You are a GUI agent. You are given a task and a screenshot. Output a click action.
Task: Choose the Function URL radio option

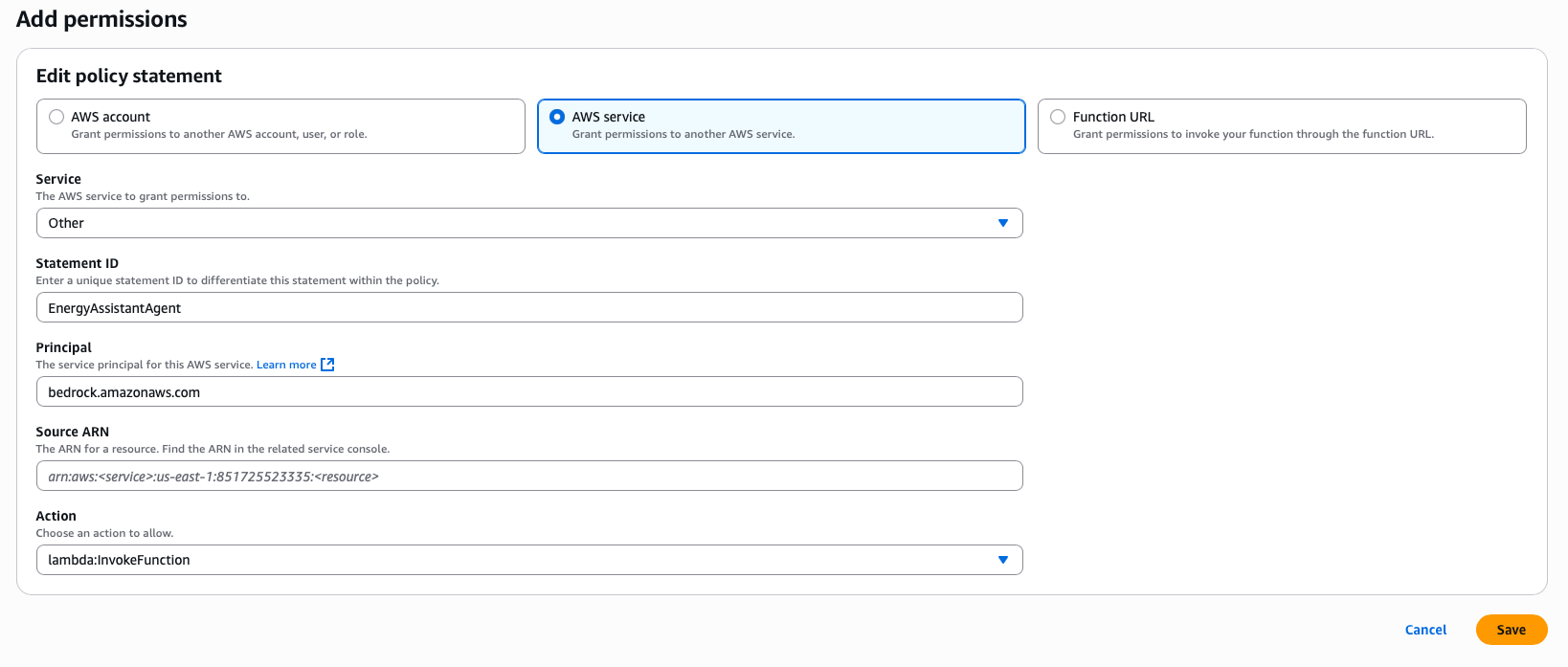click(x=1058, y=117)
